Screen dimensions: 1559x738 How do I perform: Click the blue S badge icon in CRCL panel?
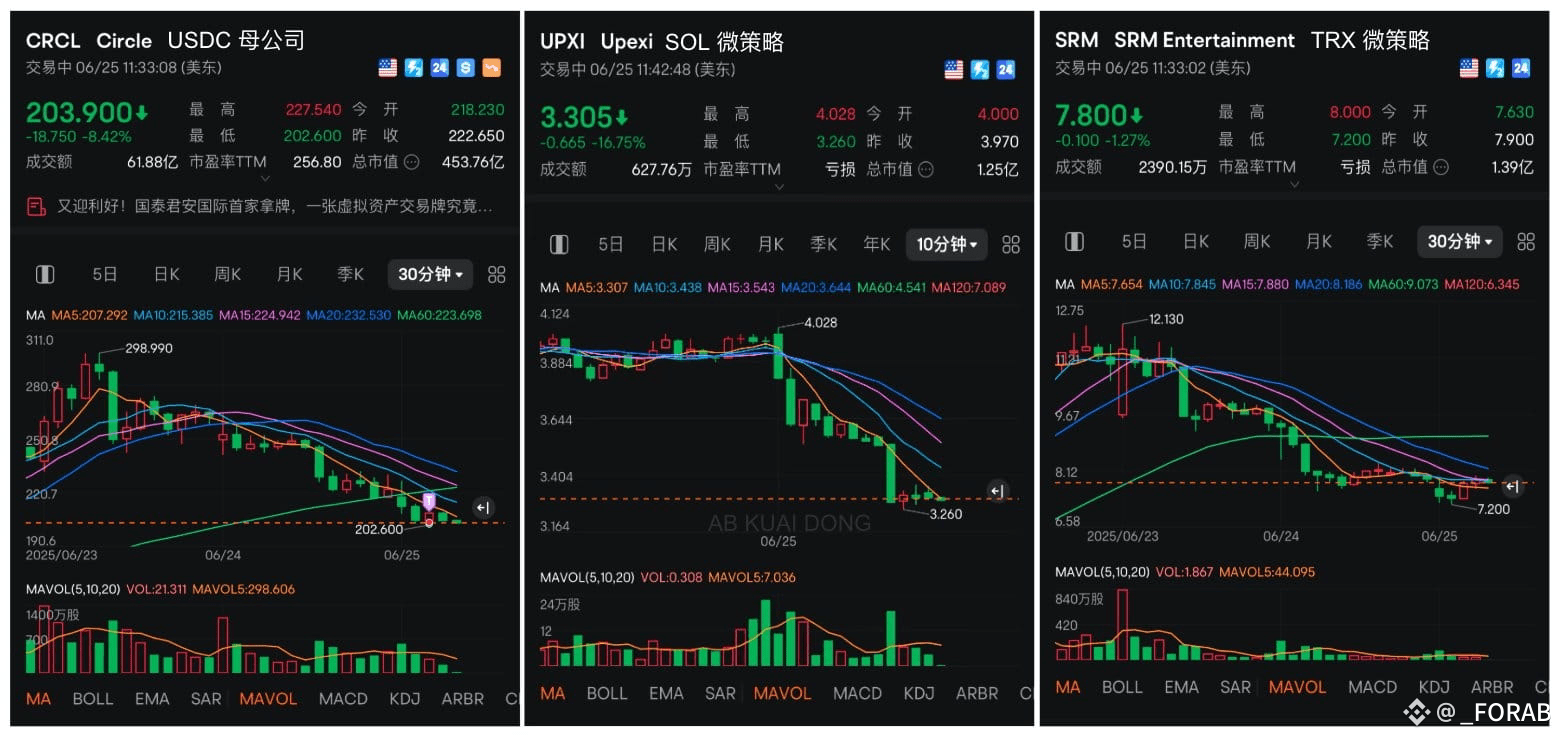(x=466, y=68)
